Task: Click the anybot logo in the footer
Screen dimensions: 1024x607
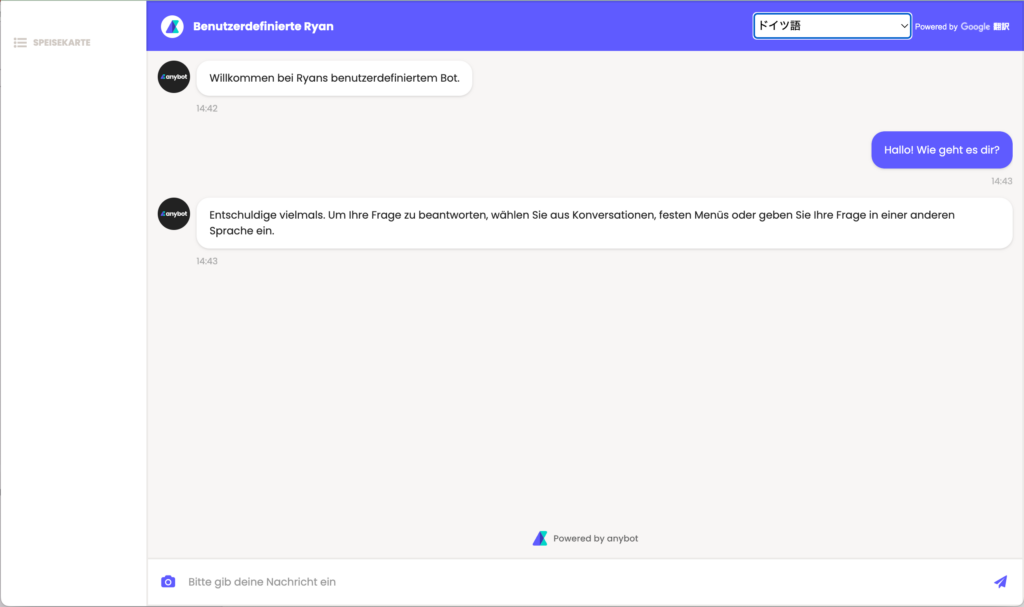Action: click(540, 538)
